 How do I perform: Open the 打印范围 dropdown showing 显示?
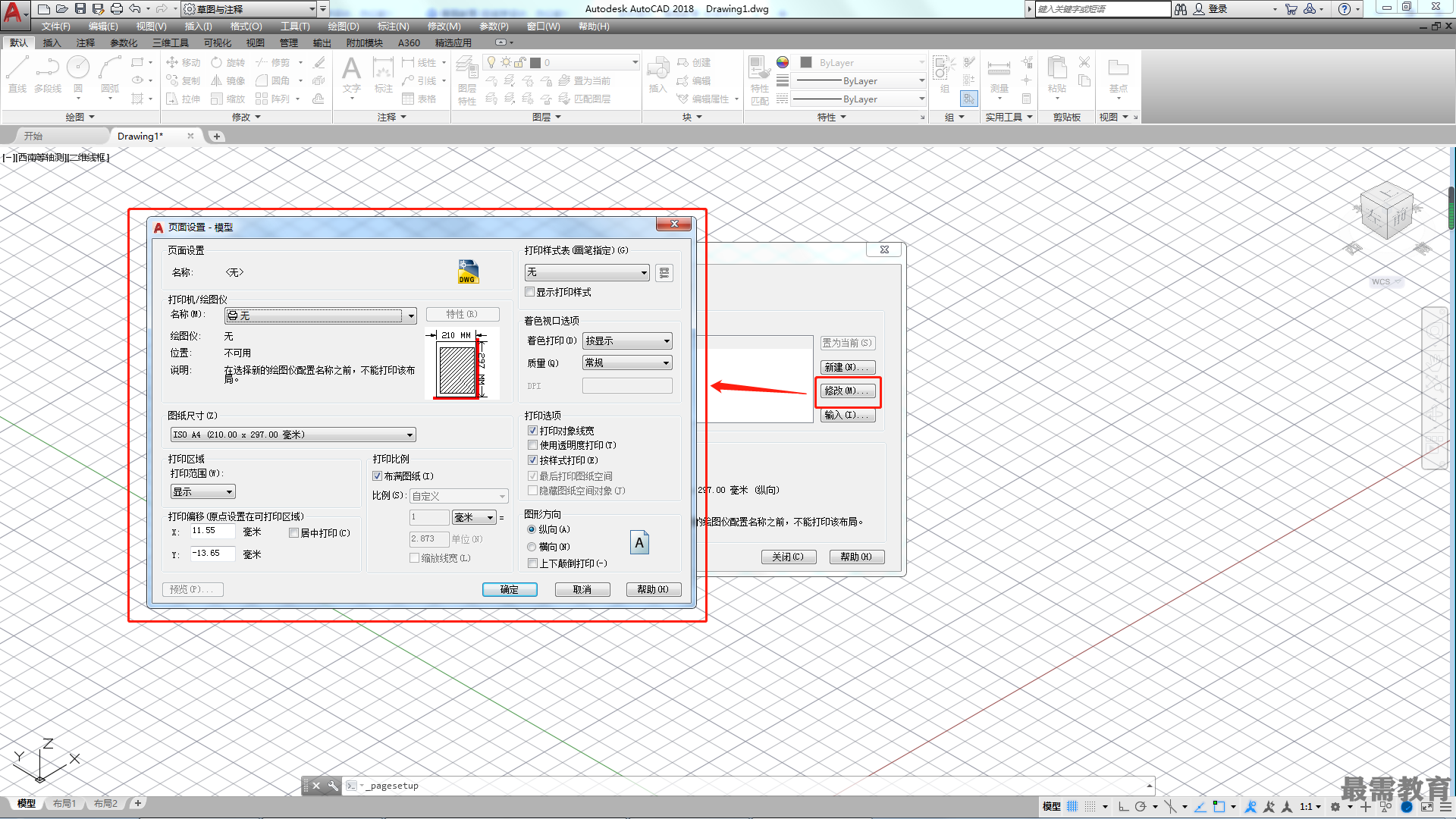203,491
